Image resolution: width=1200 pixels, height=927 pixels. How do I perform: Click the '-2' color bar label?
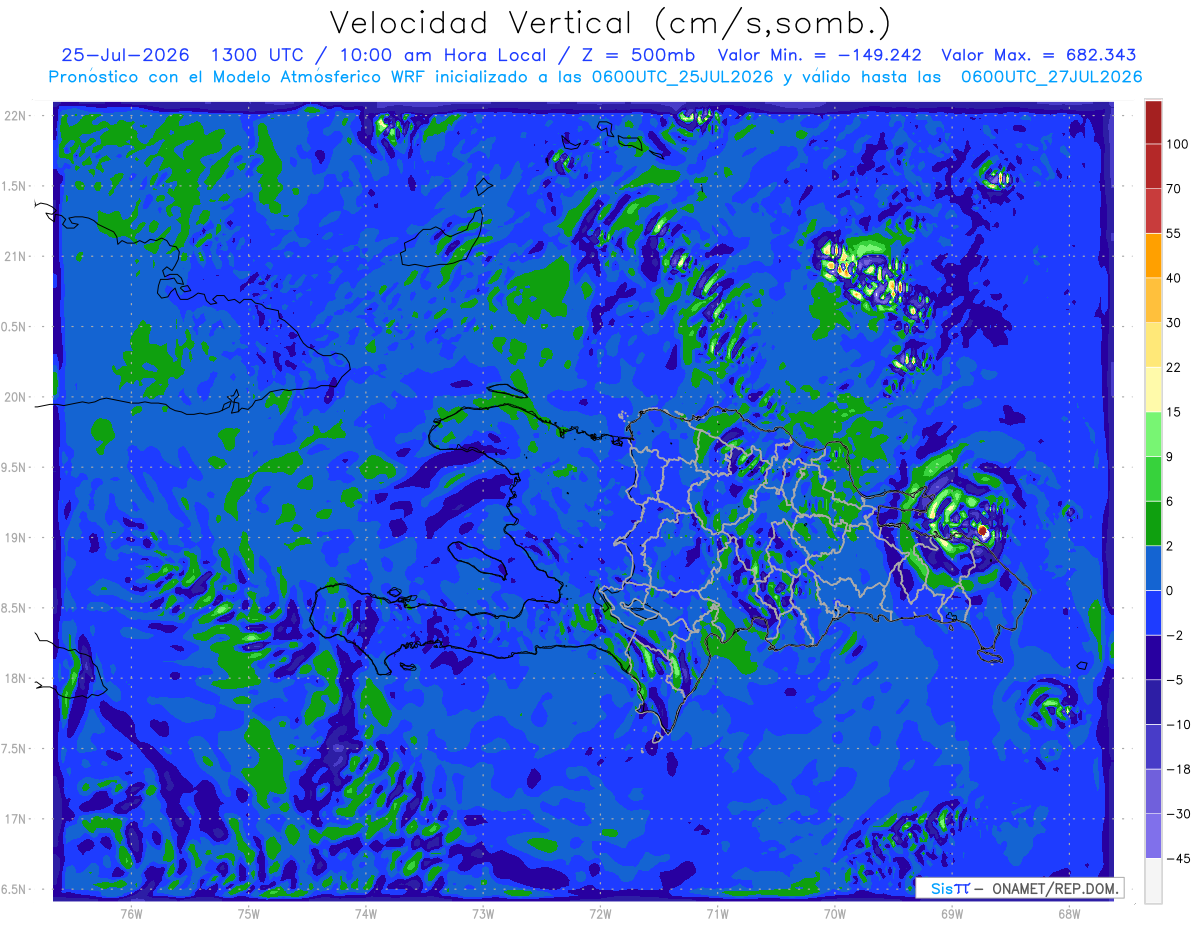[1174, 635]
